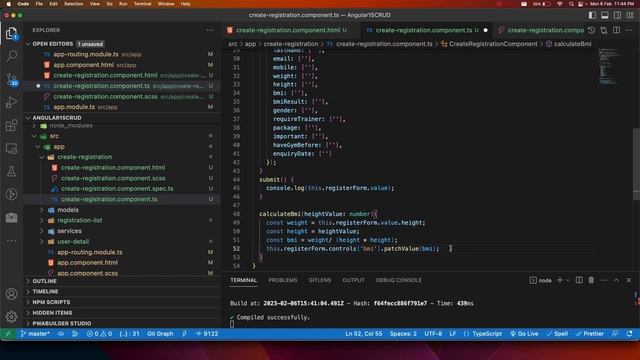Screen dimensions: 640x360
Task: Maximize the terminal panel size
Action: pyautogui.click(x=616, y=280)
